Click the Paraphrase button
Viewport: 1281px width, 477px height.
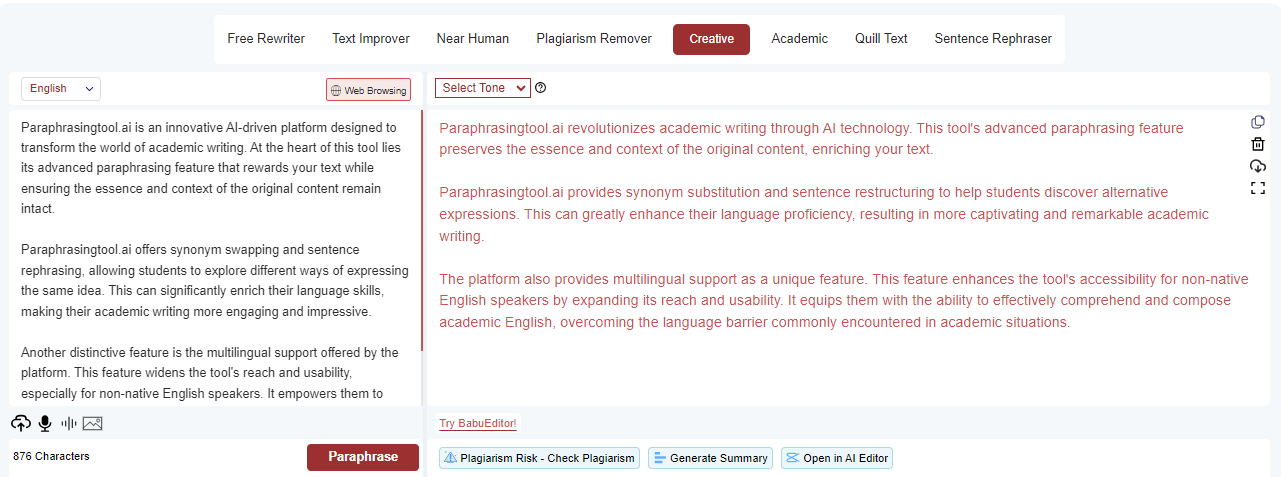click(363, 457)
